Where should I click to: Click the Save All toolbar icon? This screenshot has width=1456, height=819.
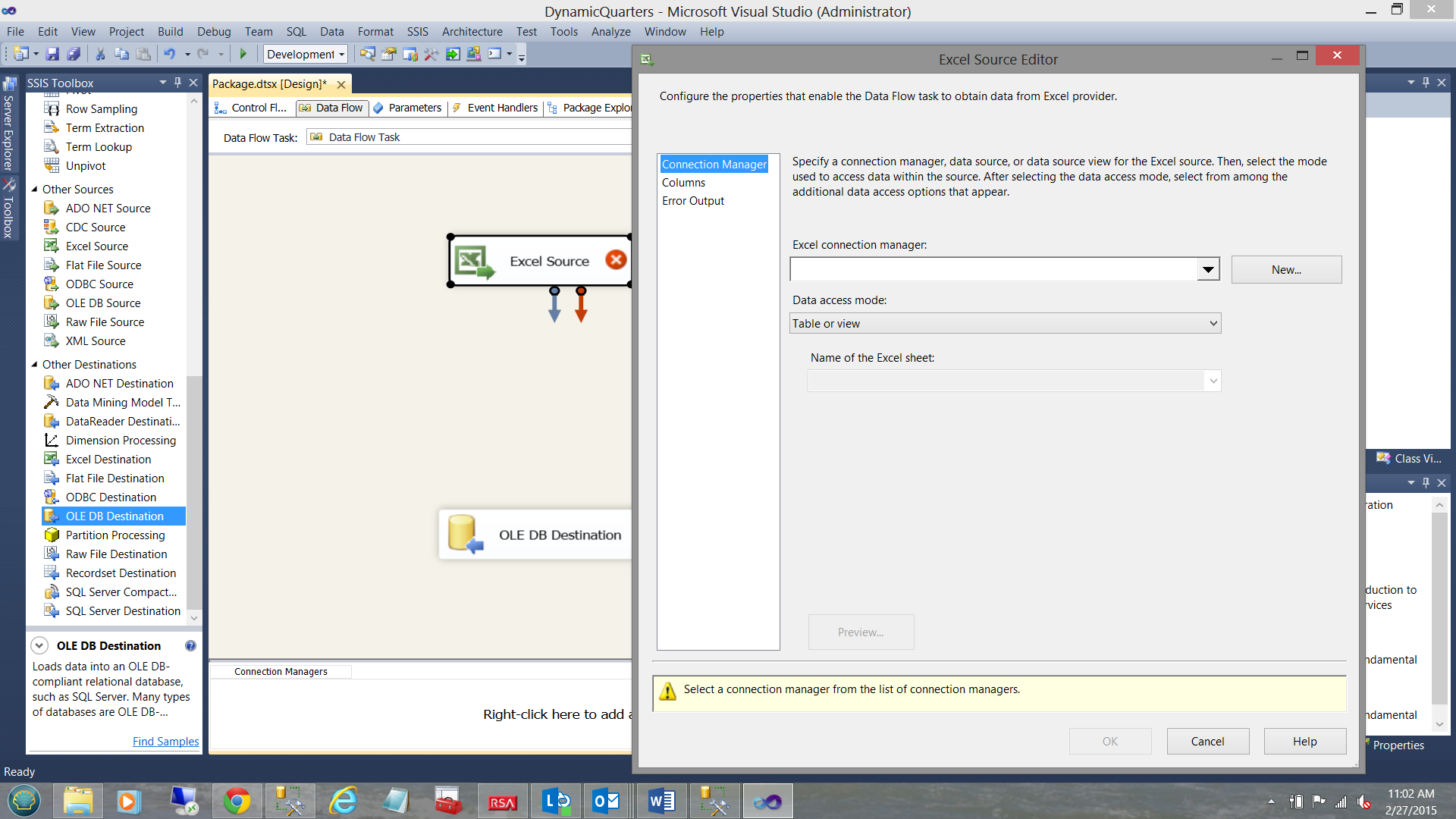[x=74, y=54]
